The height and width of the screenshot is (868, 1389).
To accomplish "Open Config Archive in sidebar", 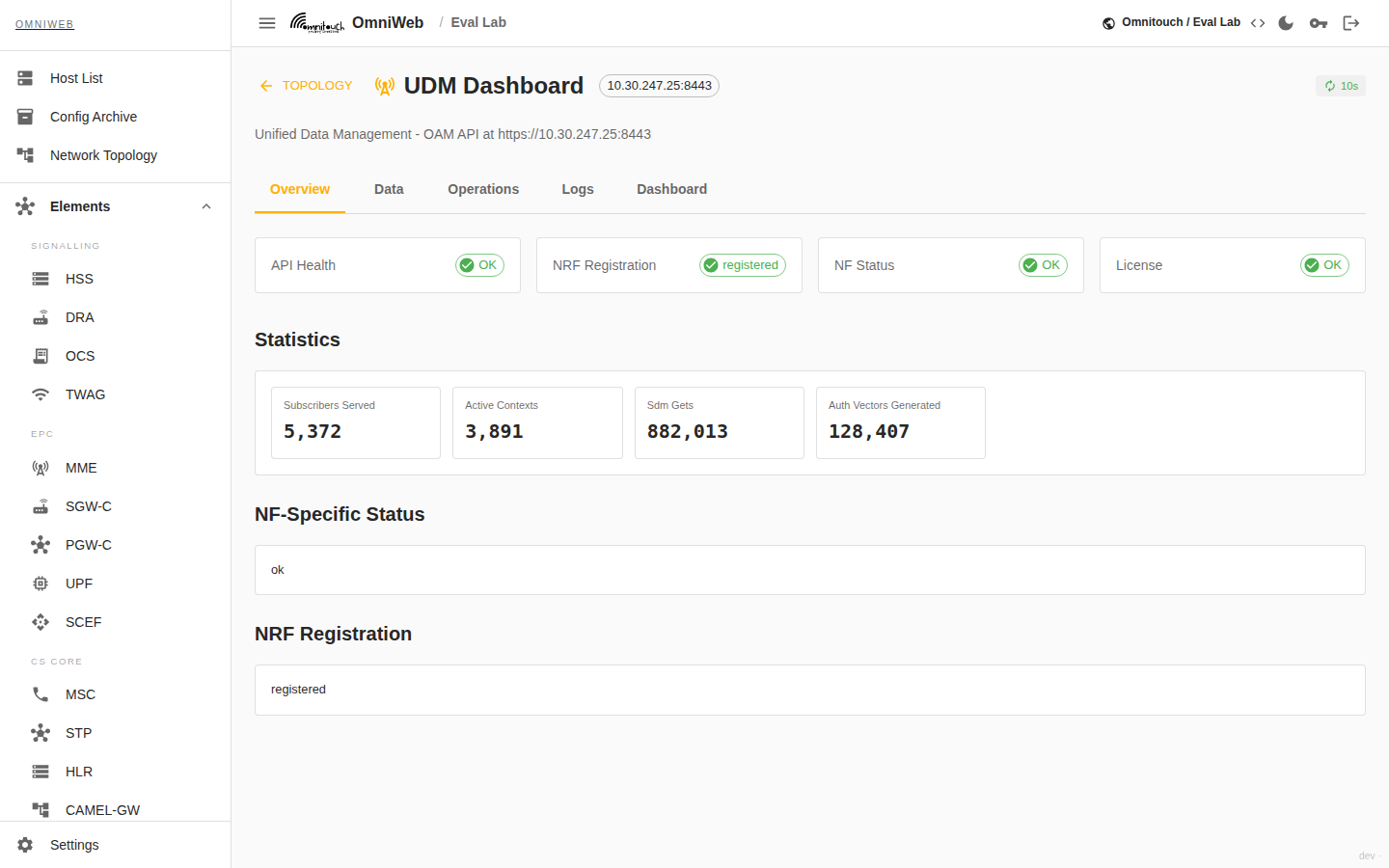I will (116, 117).
